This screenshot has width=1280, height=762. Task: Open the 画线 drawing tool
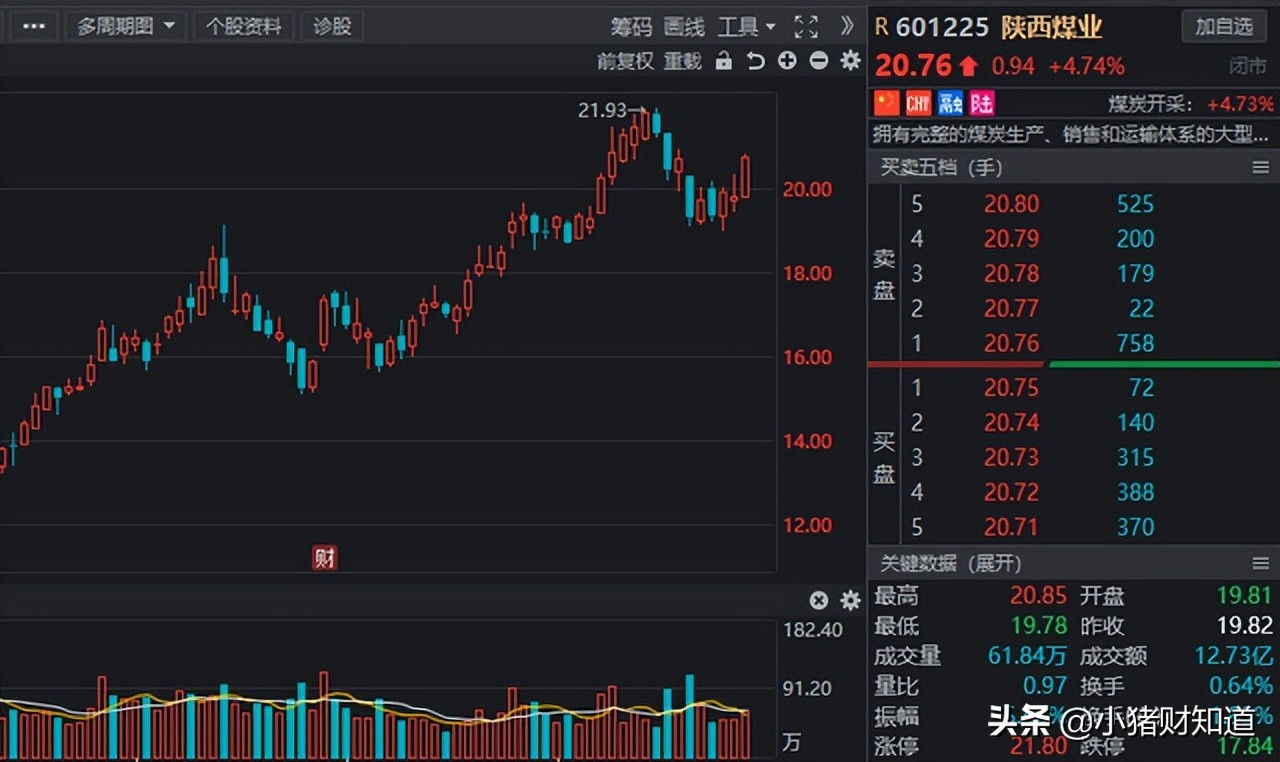tap(683, 27)
